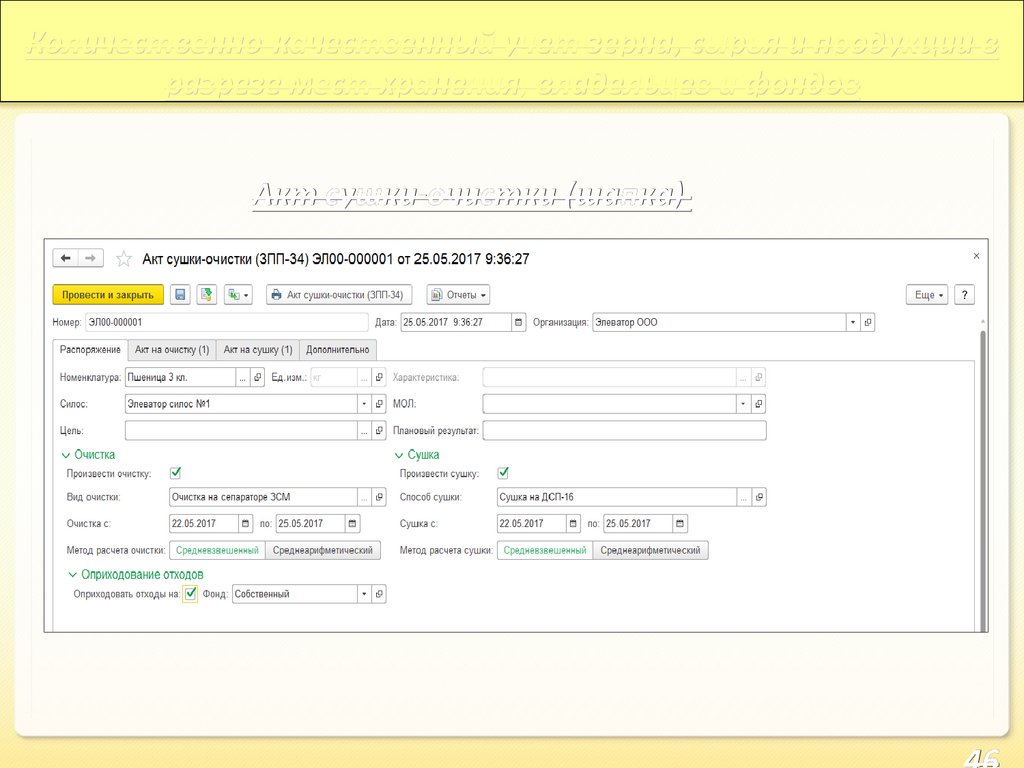Viewport: 1024px width, 768px height.
Task: Open calendar picker for Дата field
Action: [518, 322]
